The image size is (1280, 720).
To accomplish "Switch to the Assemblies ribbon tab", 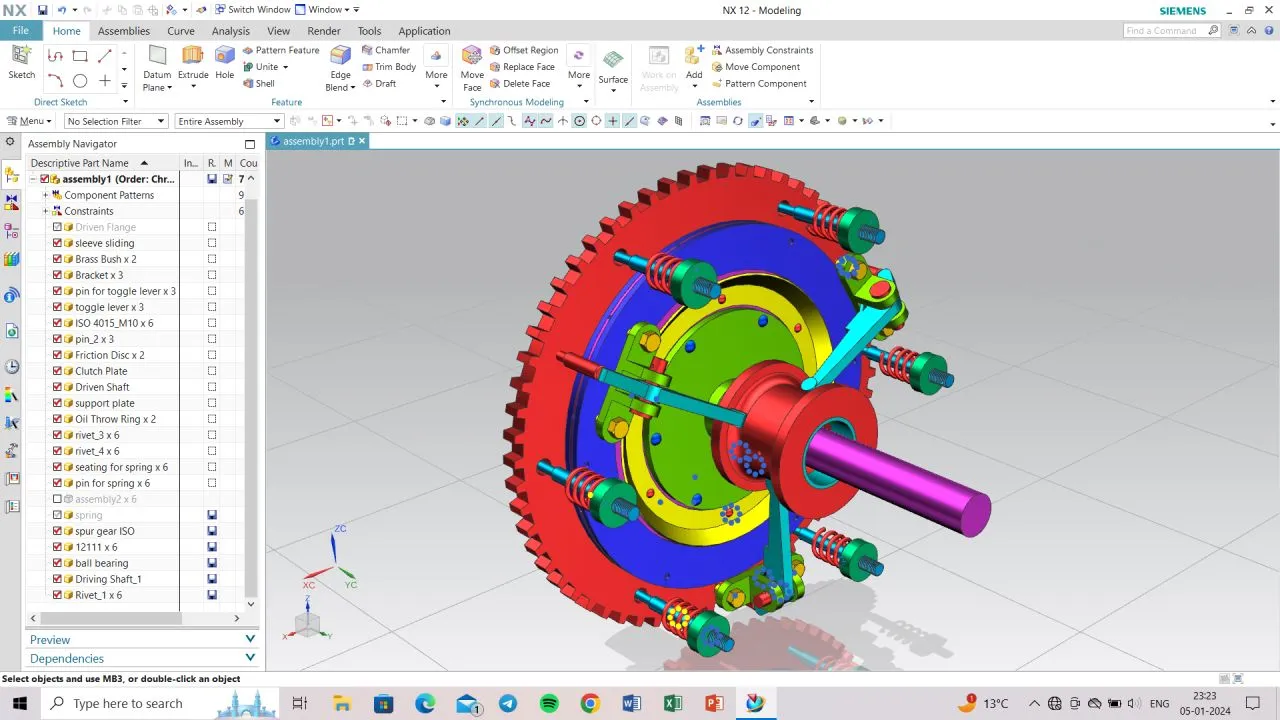I will point(124,31).
